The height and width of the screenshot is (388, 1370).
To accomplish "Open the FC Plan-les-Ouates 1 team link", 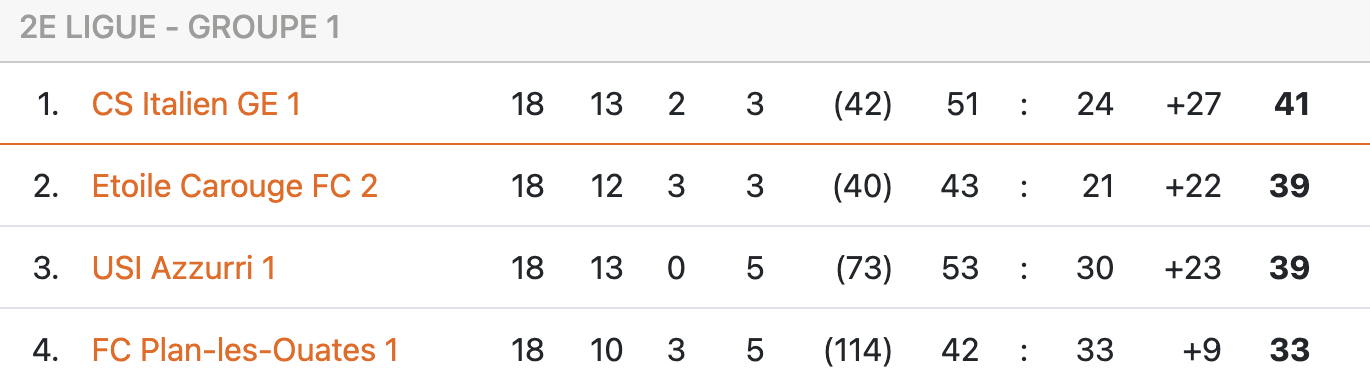I will coord(245,350).
